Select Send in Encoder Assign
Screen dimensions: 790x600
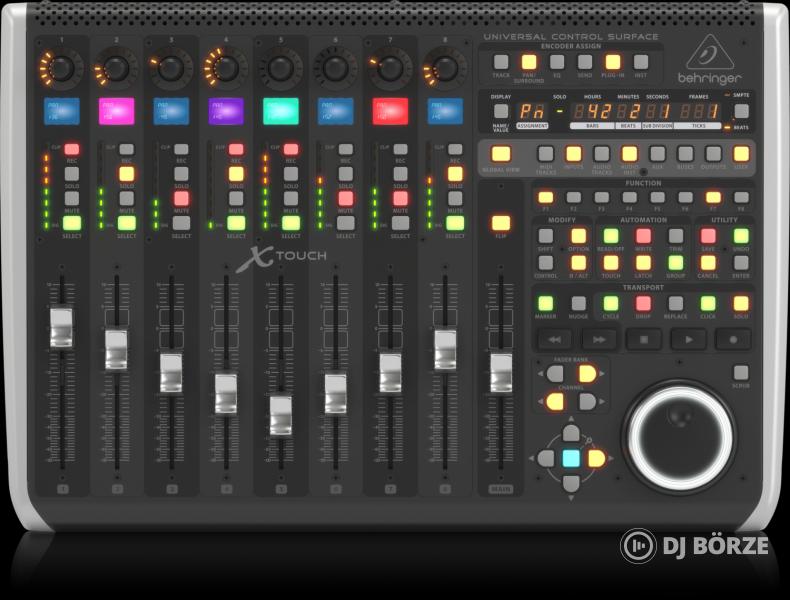click(x=584, y=62)
